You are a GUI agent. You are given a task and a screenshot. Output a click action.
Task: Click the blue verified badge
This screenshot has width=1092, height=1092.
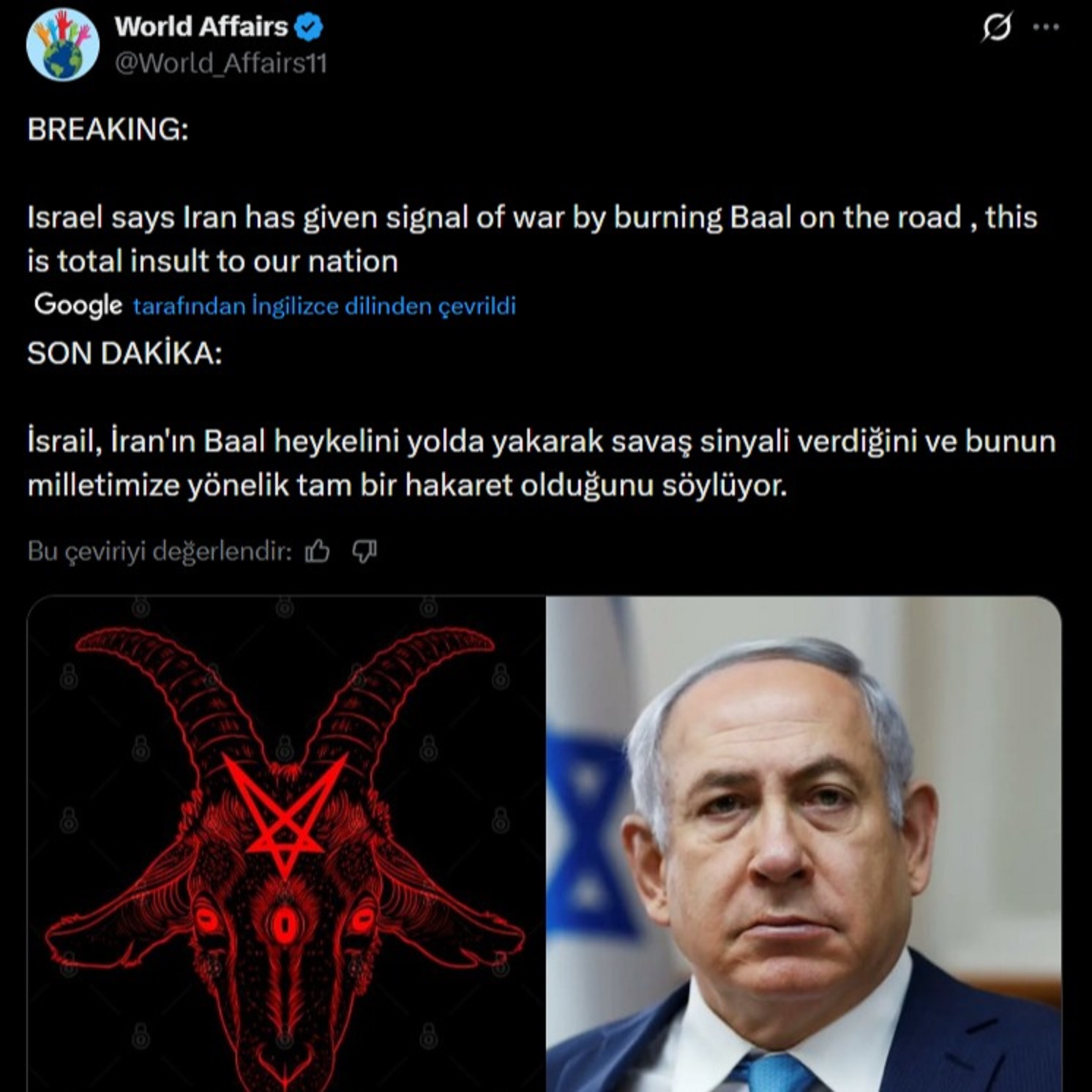309,27
